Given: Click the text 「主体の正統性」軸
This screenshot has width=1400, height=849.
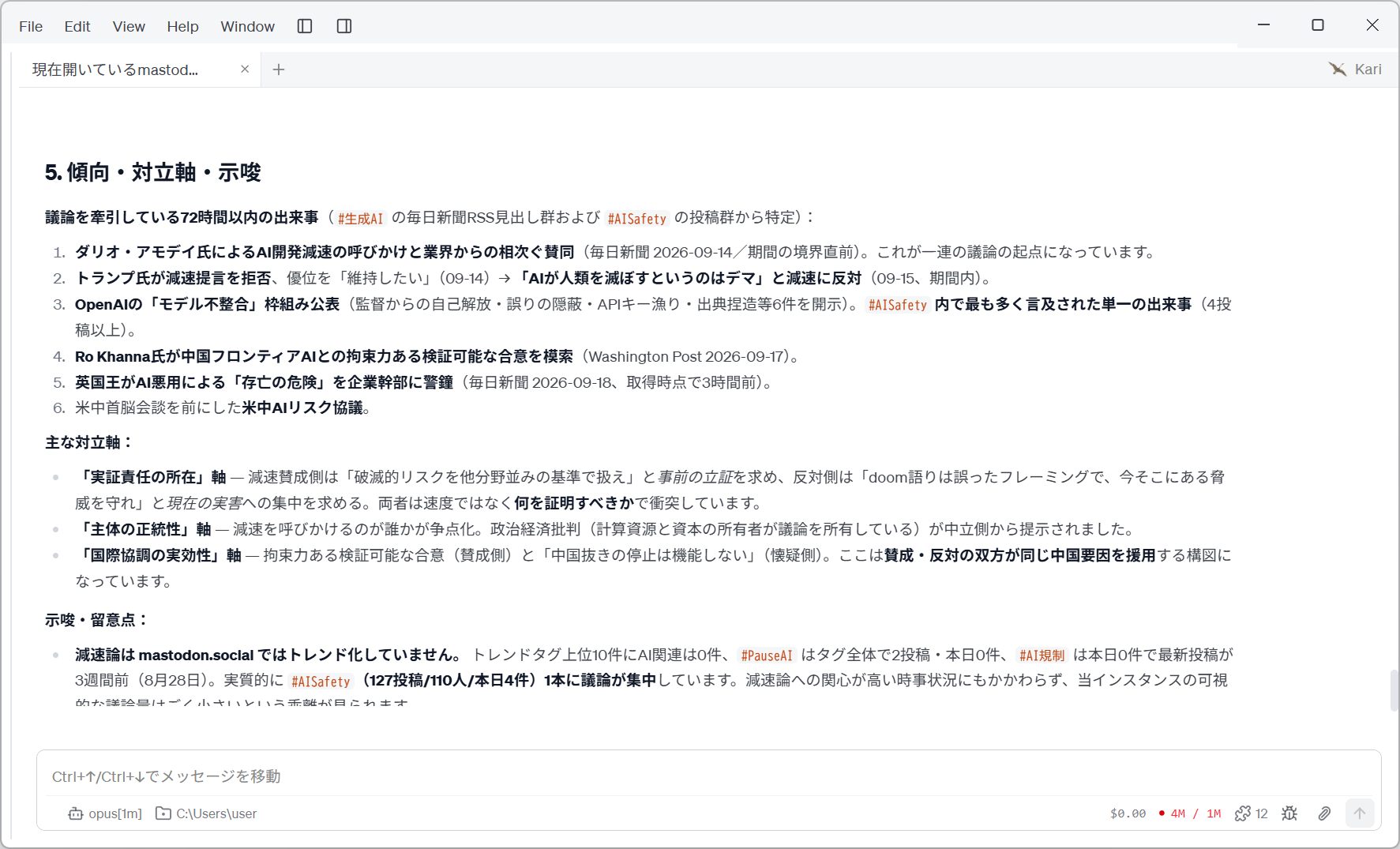Looking at the screenshot, I should (143, 529).
